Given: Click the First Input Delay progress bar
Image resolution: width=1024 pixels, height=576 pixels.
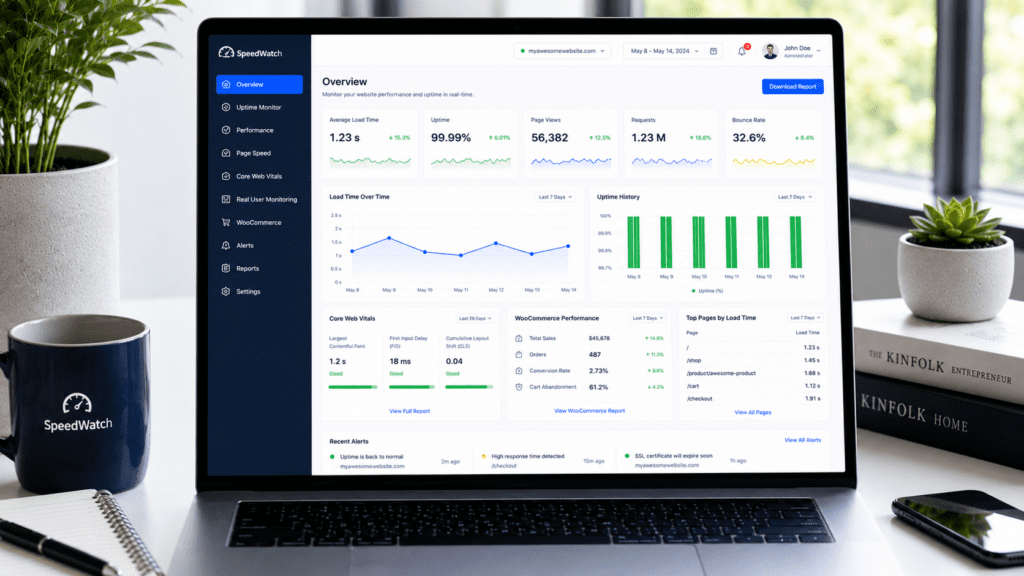Looking at the screenshot, I should click(x=411, y=387).
